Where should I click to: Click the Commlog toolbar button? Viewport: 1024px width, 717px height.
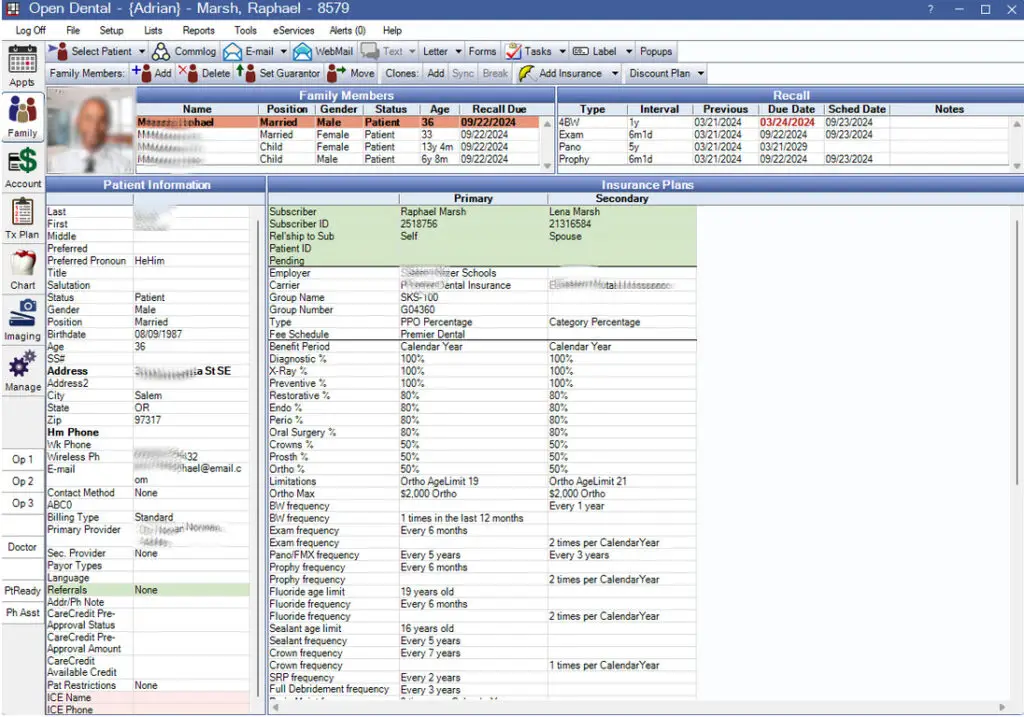pos(184,51)
